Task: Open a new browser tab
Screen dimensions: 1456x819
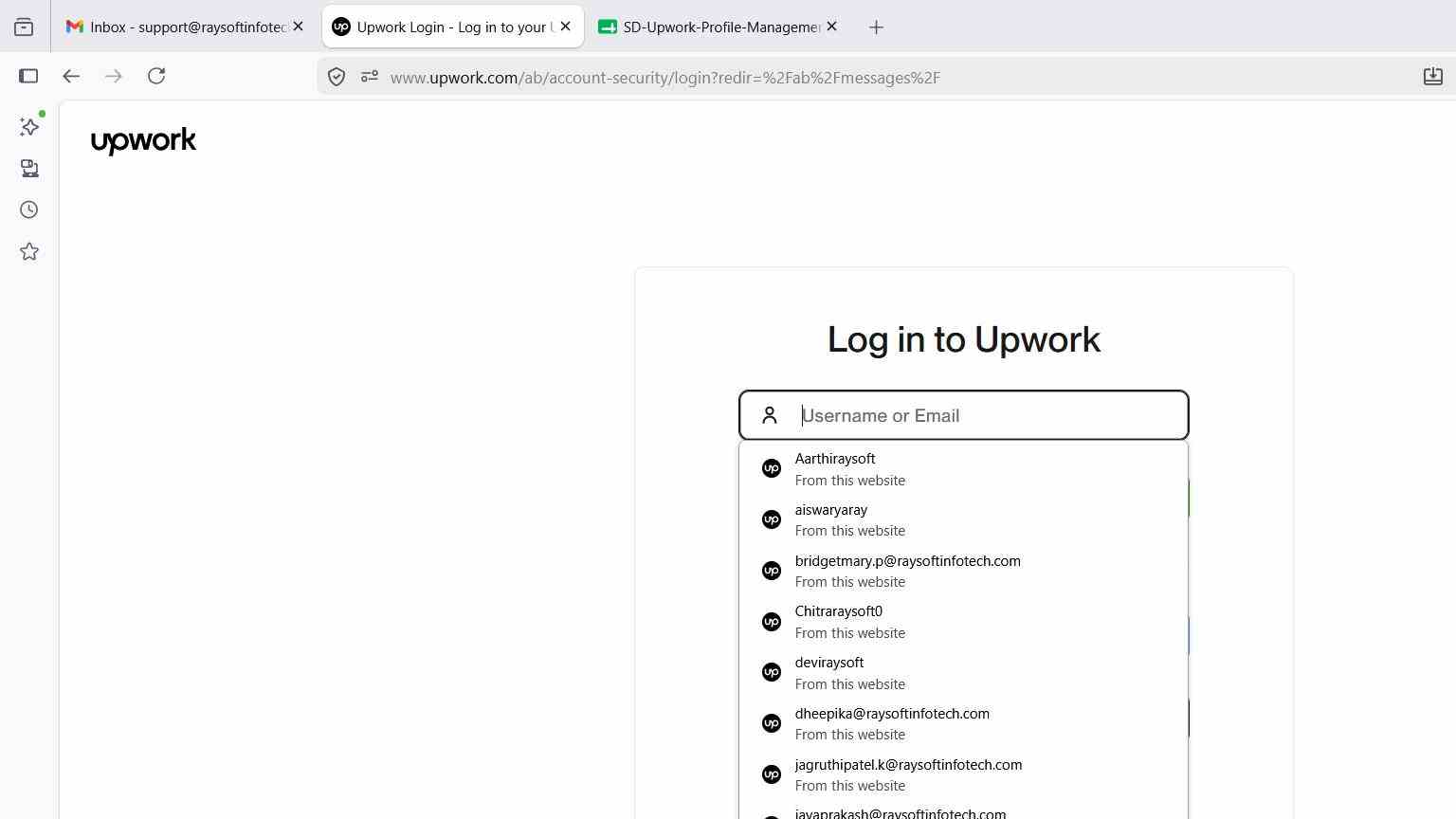Action: 876,27
